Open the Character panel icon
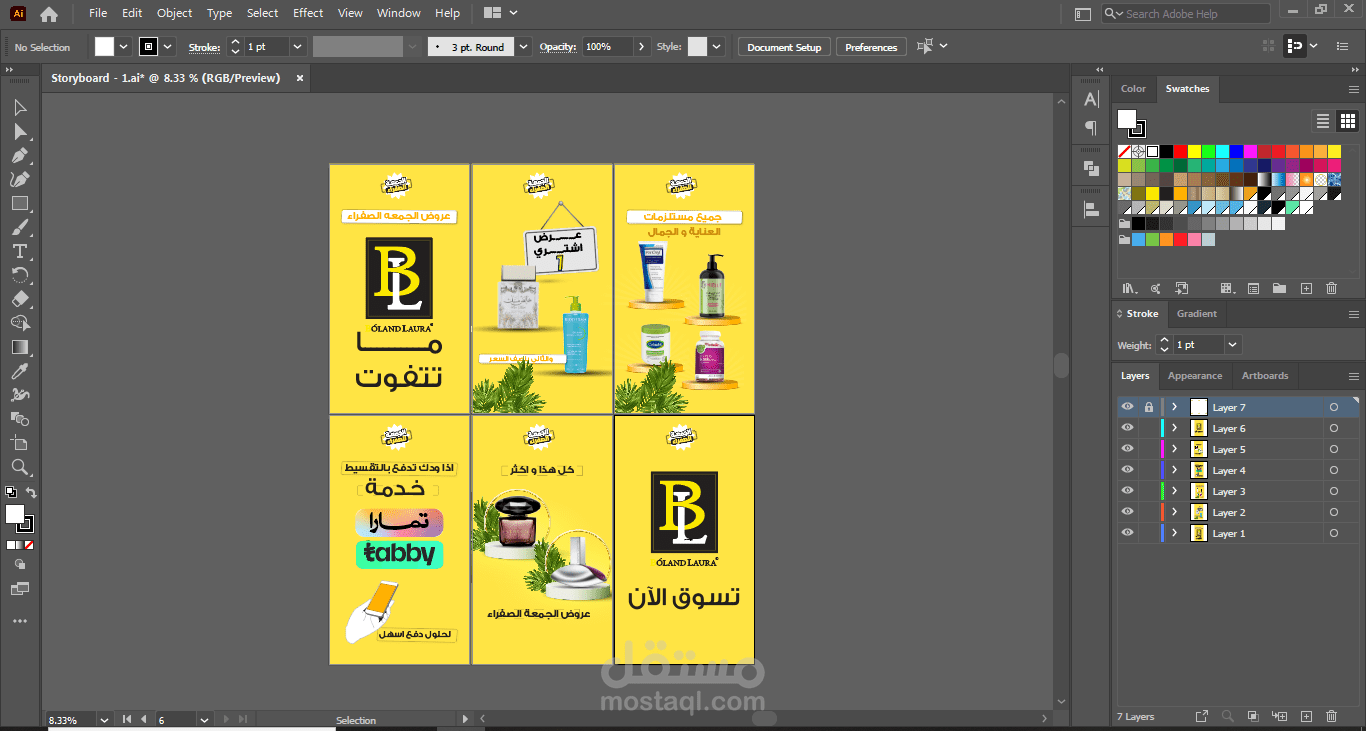The image size is (1366, 731). tap(1091, 99)
